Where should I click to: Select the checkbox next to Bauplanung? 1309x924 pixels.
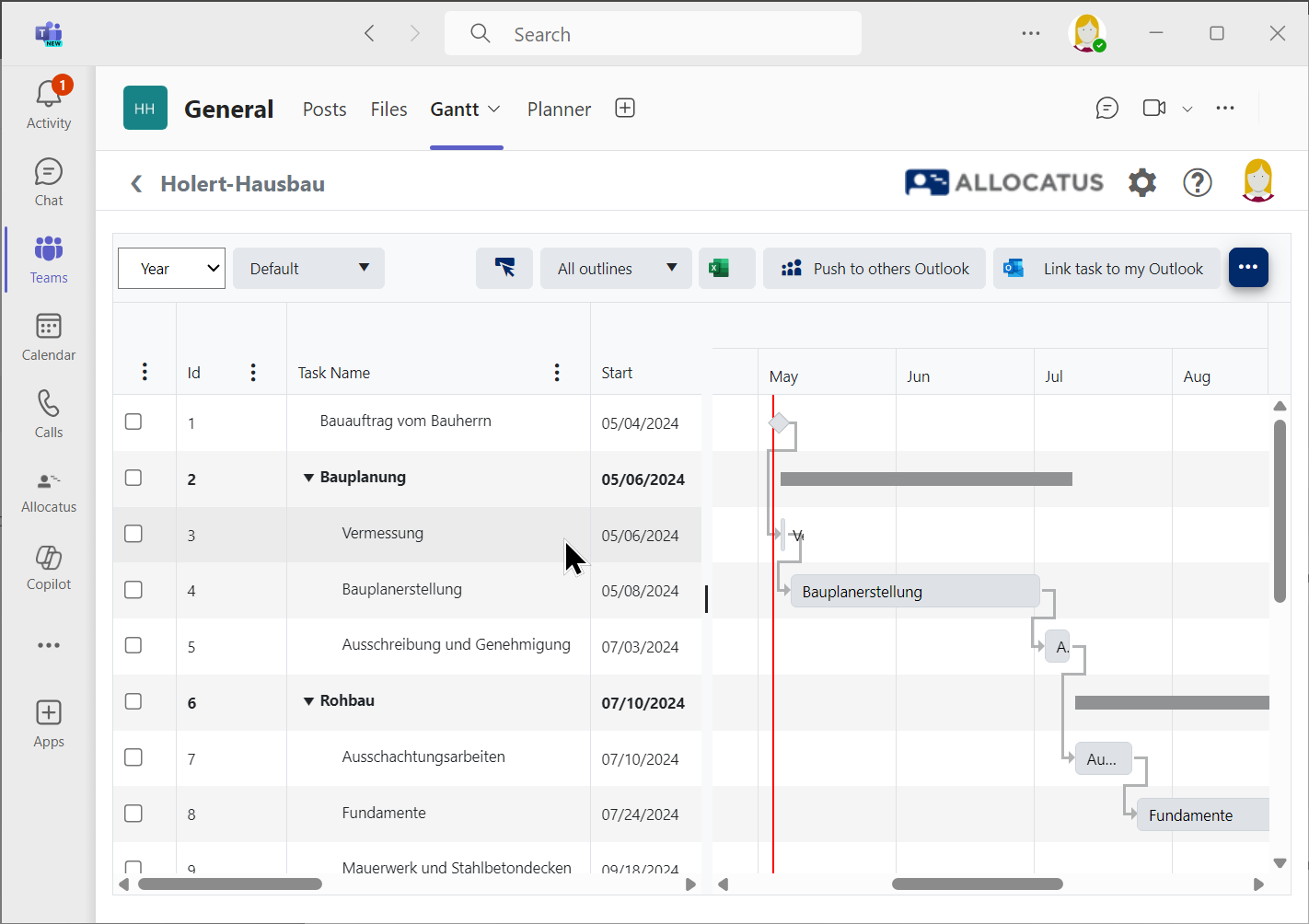coord(133,478)
